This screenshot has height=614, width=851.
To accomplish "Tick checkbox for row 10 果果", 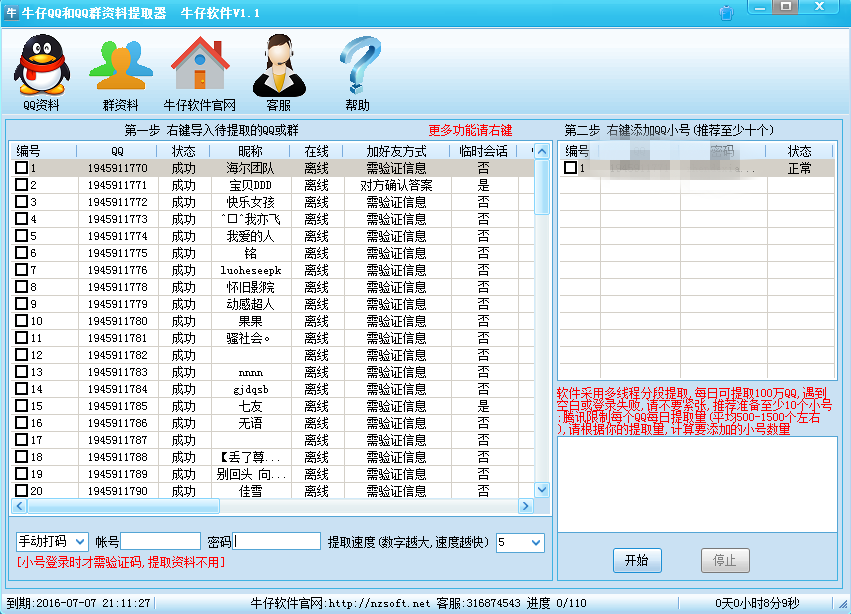I will 21,321.
